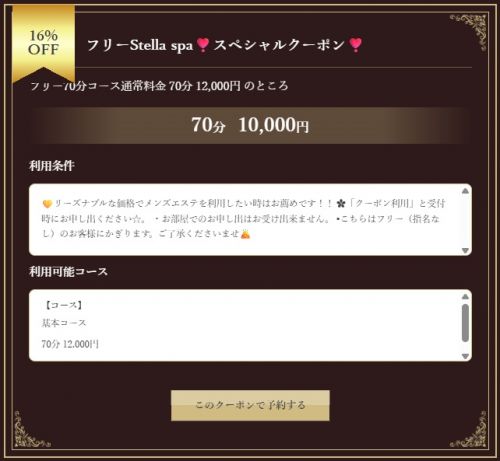This screenshot has height=461, width=500.
Task: Click the 16% OFF gold ribbon badge
Action: pos(44,44)
